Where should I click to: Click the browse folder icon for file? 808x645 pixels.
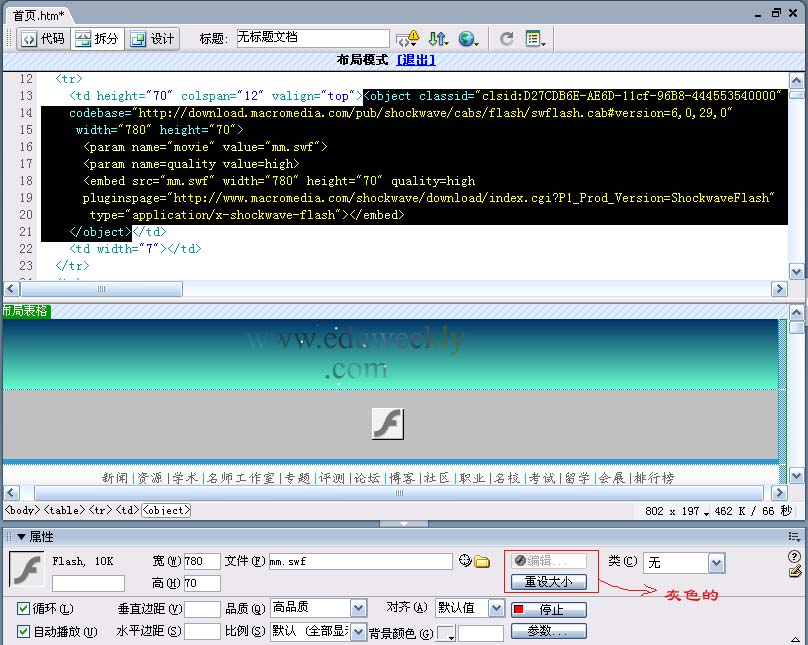(x=481, y=561)
